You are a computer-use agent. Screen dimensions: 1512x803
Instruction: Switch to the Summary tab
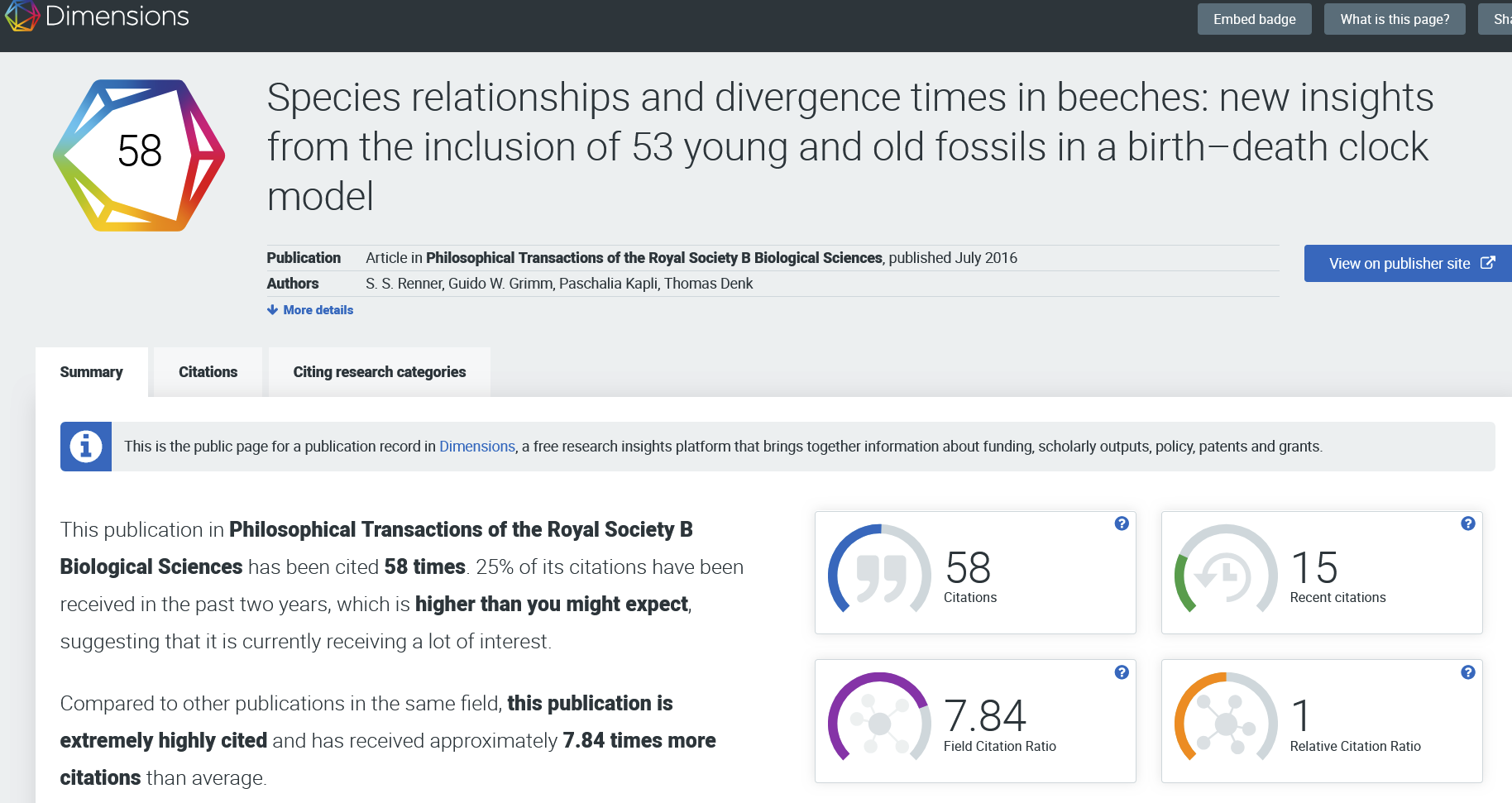tap(92, 372)
